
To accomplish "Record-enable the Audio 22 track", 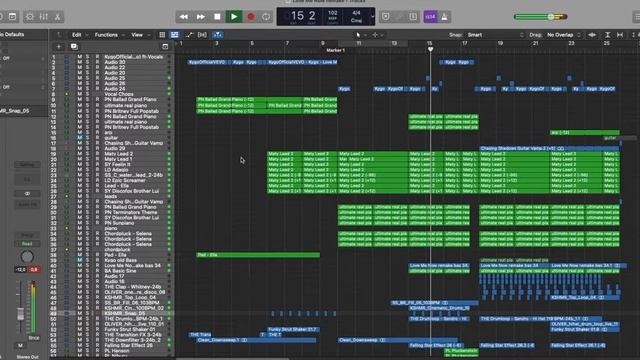I will 97,68.
